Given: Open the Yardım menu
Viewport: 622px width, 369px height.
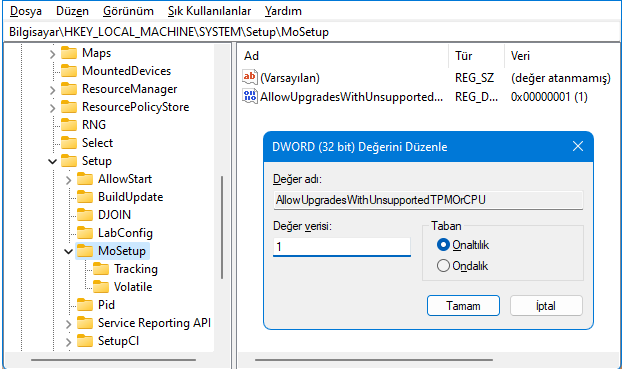Looking at the screenshot, I should point(283,11).
